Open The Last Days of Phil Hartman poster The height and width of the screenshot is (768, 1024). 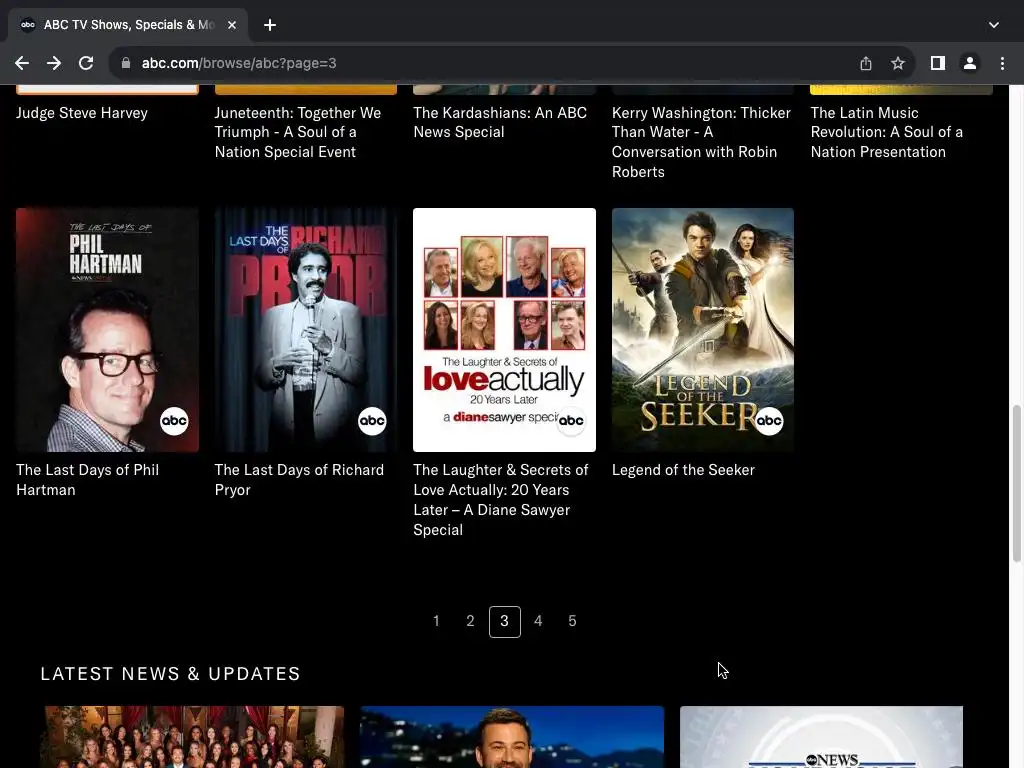coord(107,330)
